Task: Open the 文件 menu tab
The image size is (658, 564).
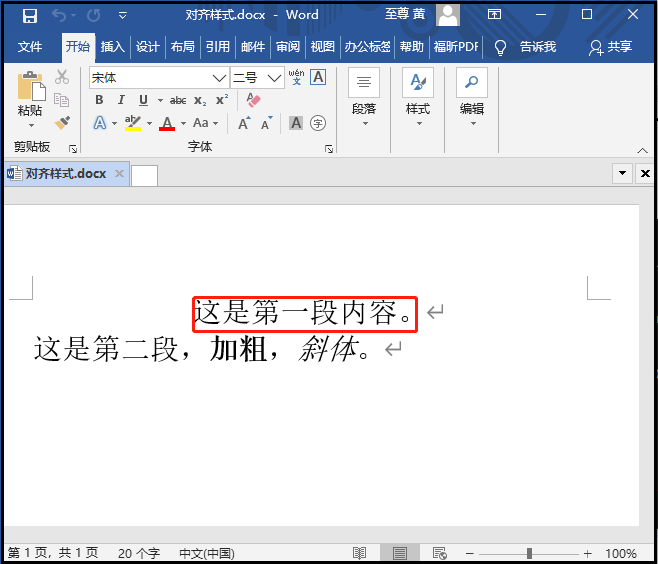Action: click(x=30, y=47)
